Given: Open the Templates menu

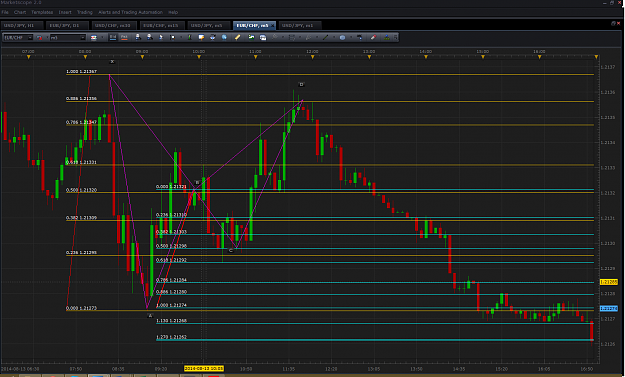Looking at the screenshot, I should (42, 12).
